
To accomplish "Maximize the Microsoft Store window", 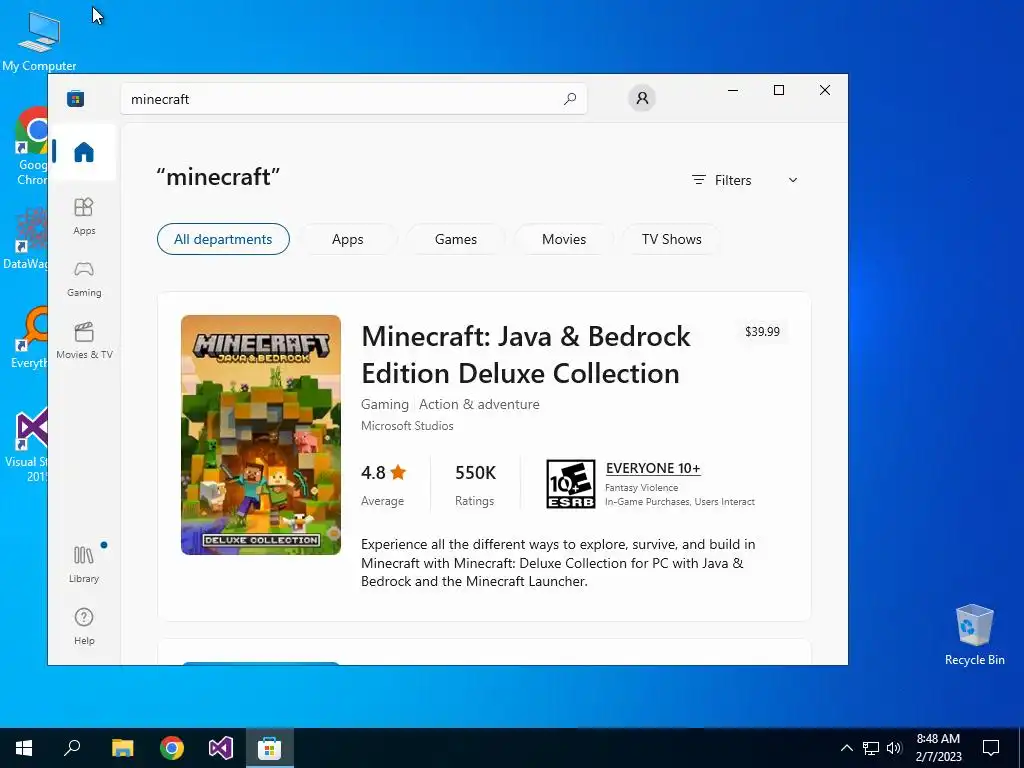I will point(778,90).
